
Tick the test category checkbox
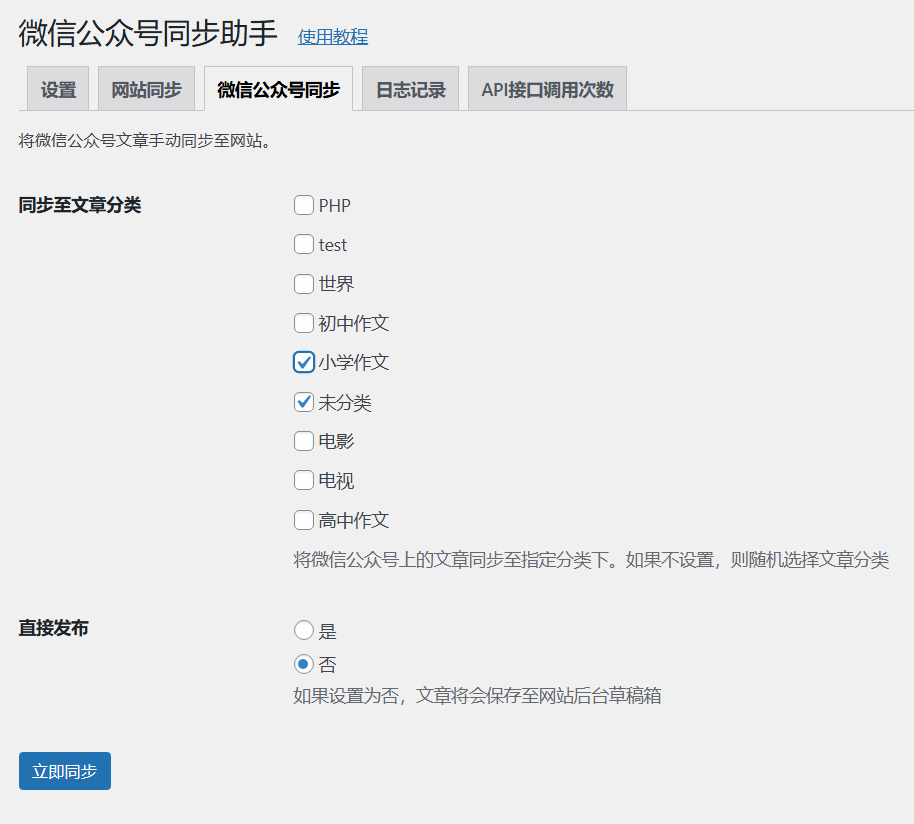pos(304,244)
